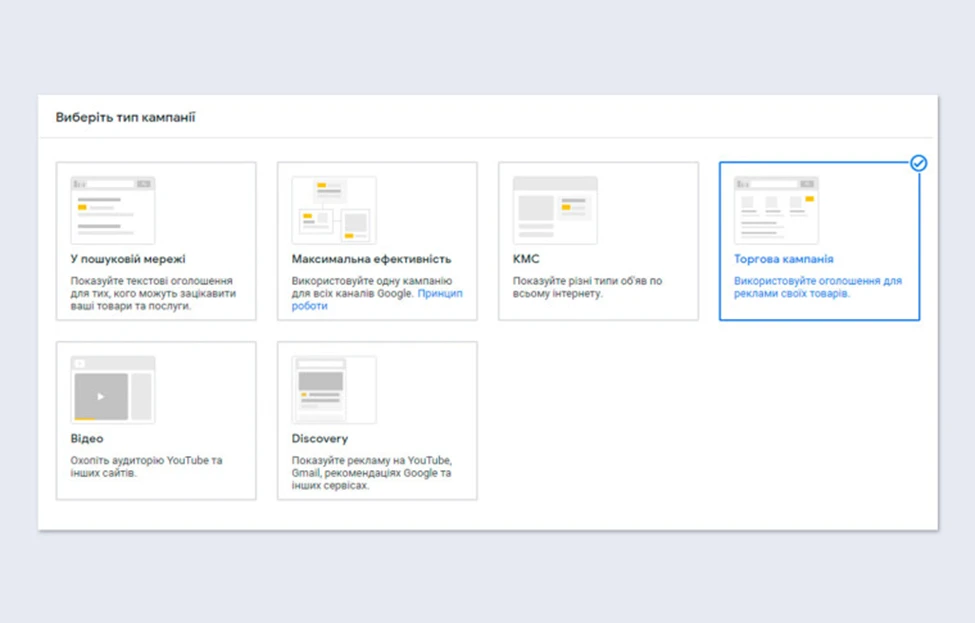Image resolution: width=975 pixels, height=623 pixels.
Task: Click the Discovery campaign illustration icon
Action: [x=334, y=389]
